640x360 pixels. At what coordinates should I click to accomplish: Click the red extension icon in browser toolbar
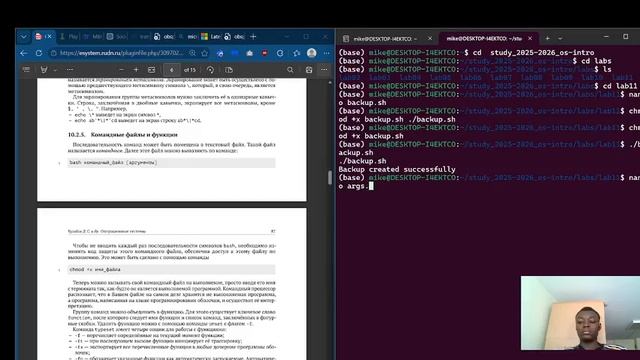click(264, 53)
